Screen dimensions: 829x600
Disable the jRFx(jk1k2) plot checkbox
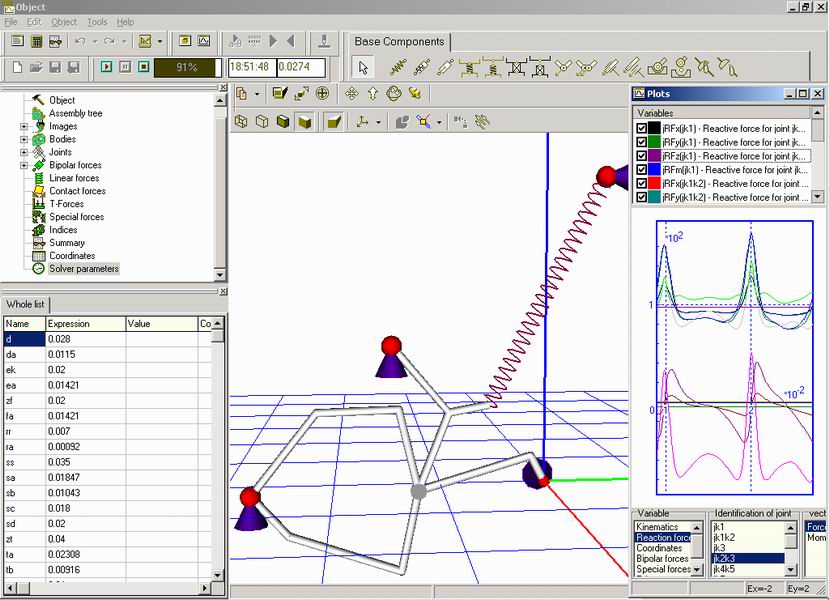pyautogui.click(x=641, y=184)
